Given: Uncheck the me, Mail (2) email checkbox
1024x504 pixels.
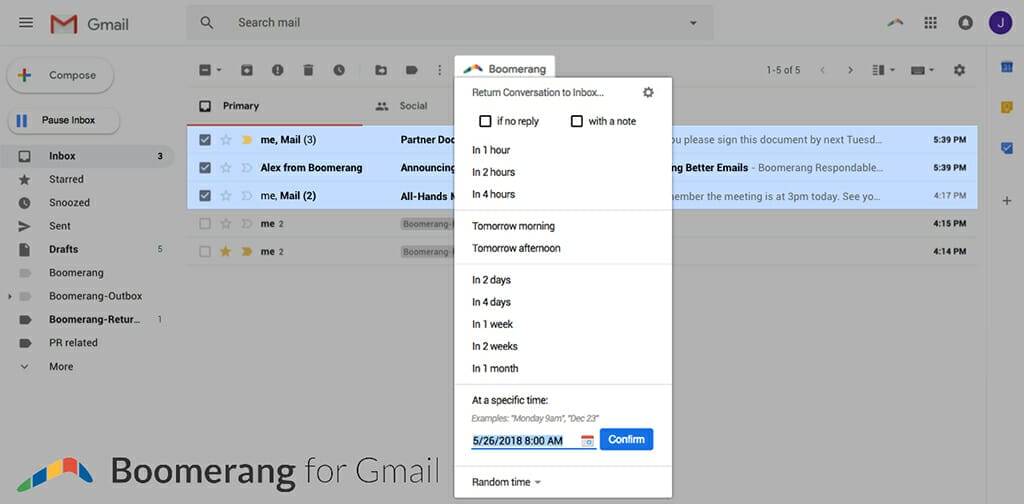Looking at the screenshot, I should 205,196.
